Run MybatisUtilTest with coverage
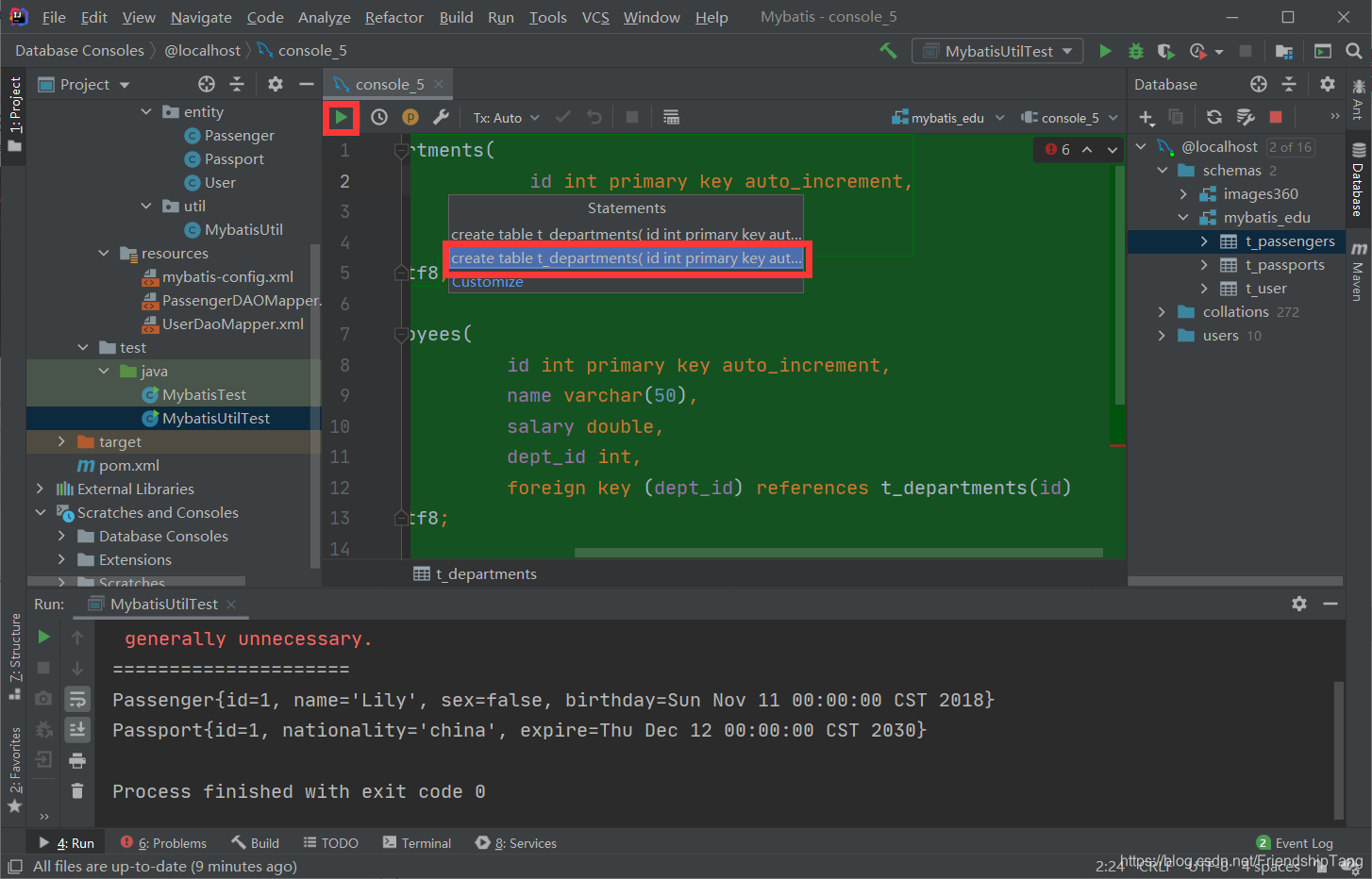This screenshot has height=879, width=1372. pos(1166,51)
